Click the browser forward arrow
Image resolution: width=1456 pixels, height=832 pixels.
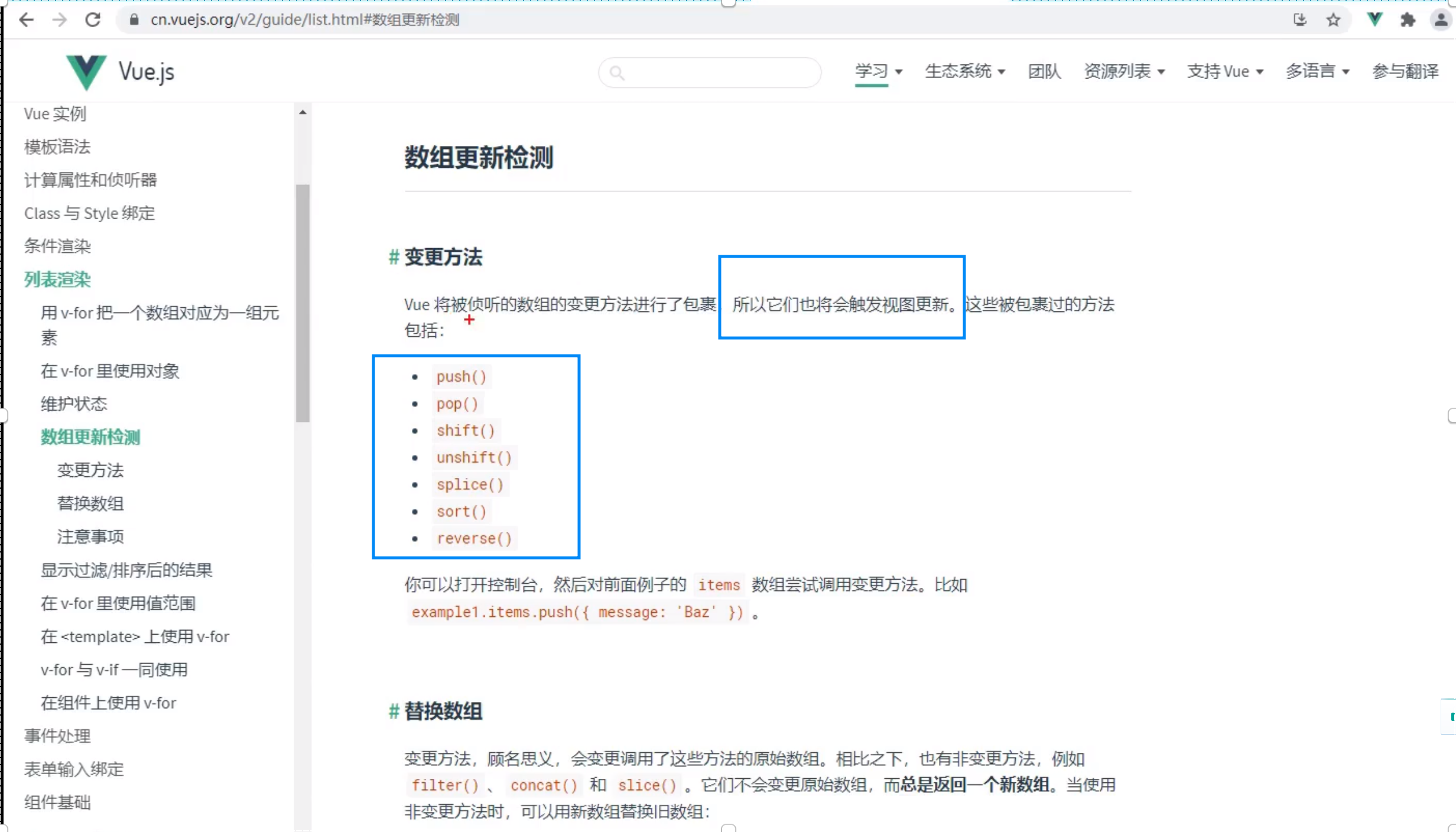[59, 19]
